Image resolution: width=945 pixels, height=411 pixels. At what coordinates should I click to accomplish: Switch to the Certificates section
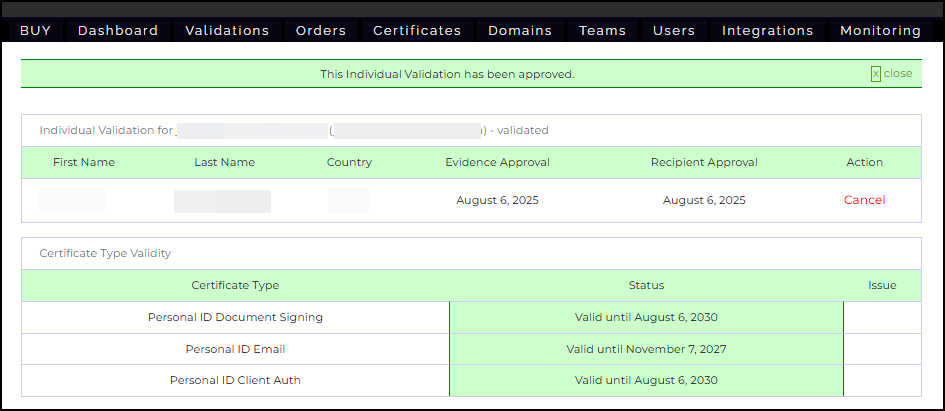pos(417,31)
